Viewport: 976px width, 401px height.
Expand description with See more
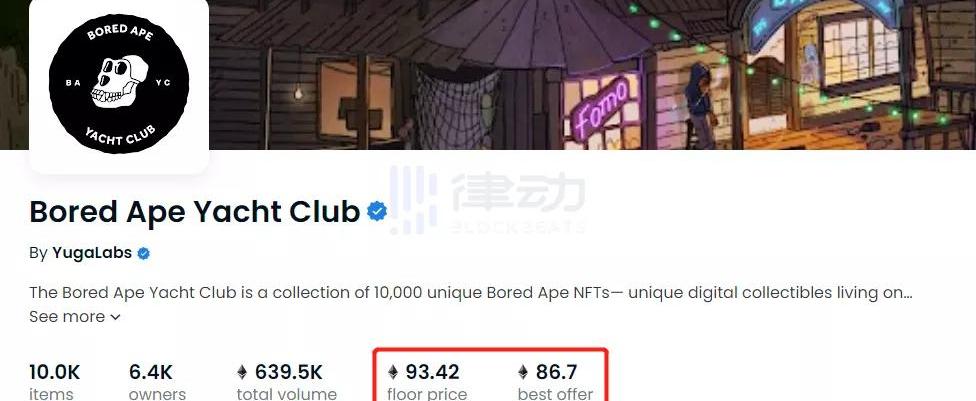pyautogui.click(x=75, y=316)
